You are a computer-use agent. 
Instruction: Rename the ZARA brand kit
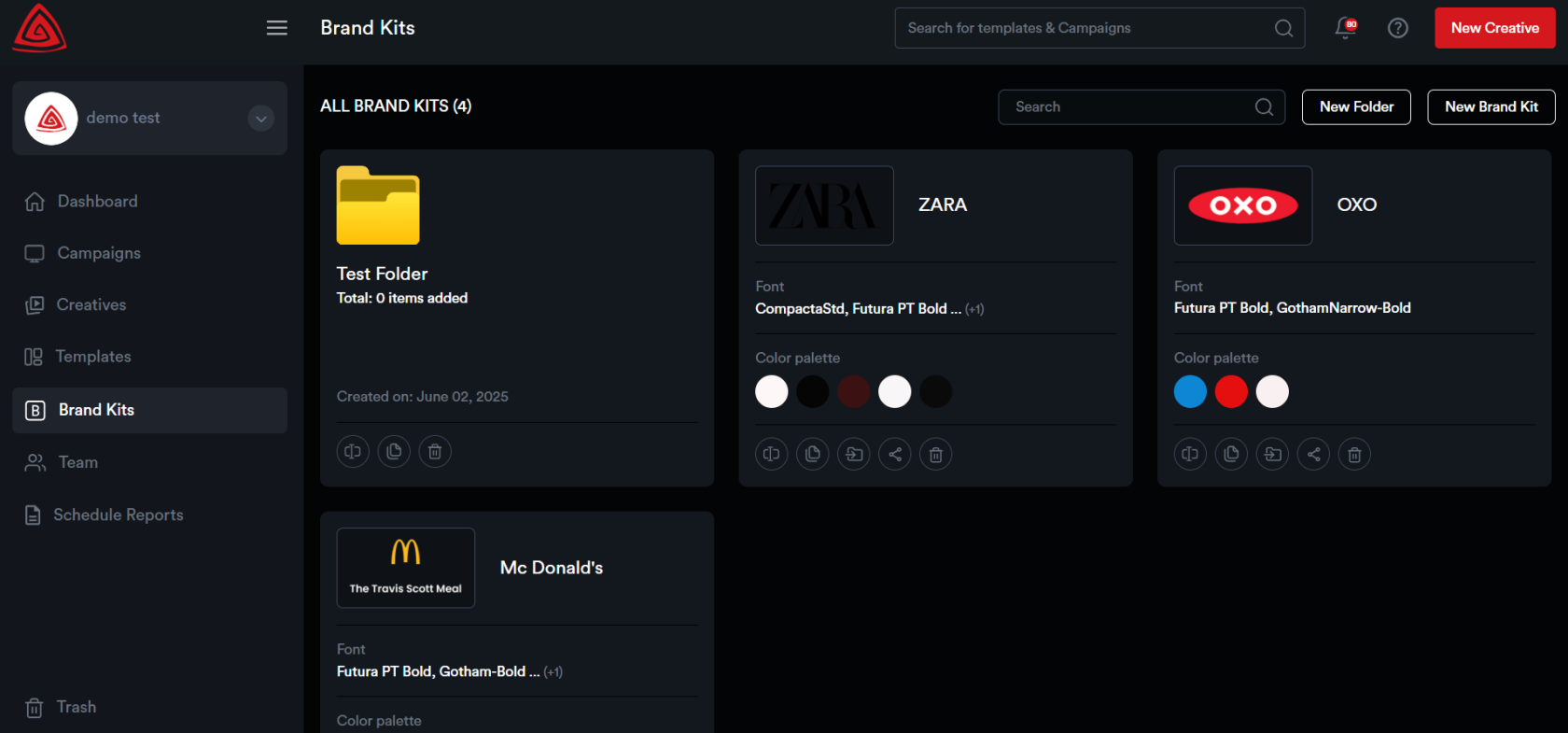tap(772, 455)
